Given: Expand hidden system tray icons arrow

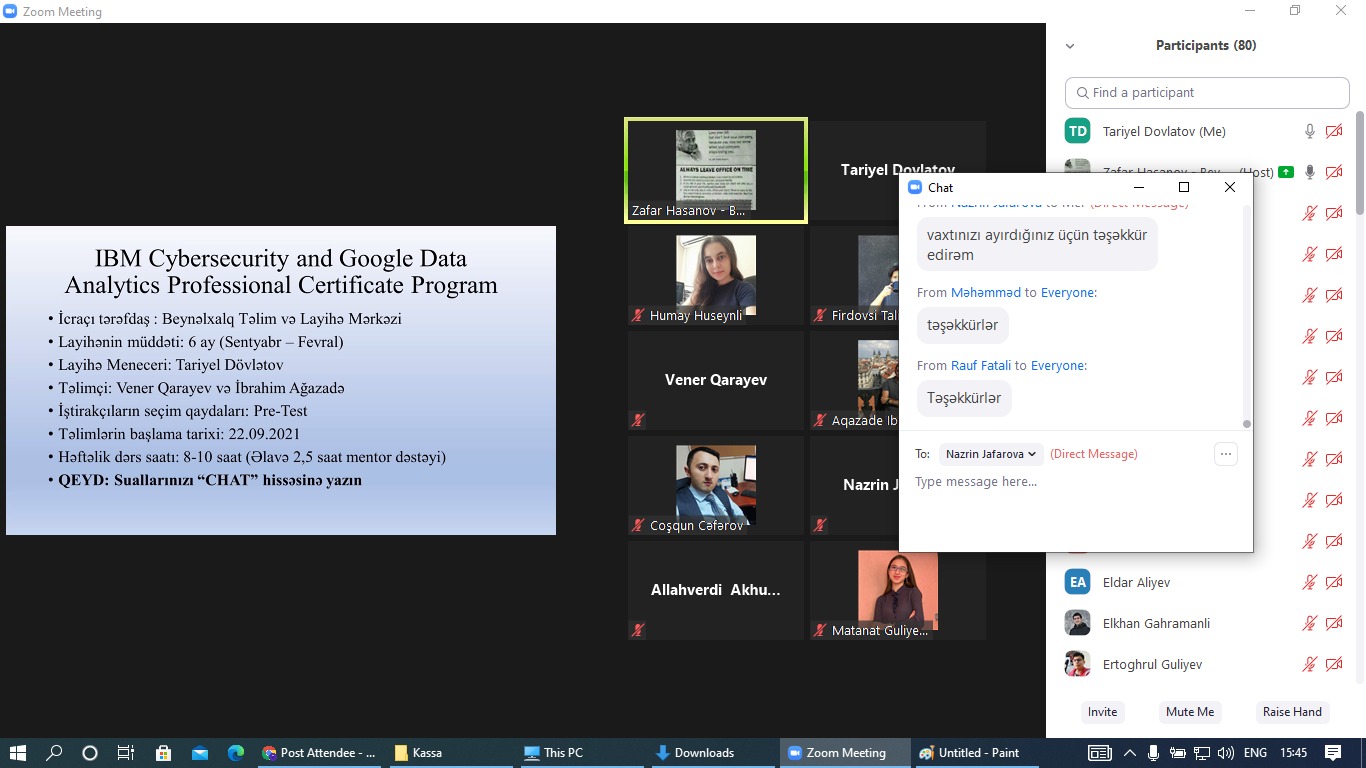Looking at the screenshot, I should (1129, 753).
